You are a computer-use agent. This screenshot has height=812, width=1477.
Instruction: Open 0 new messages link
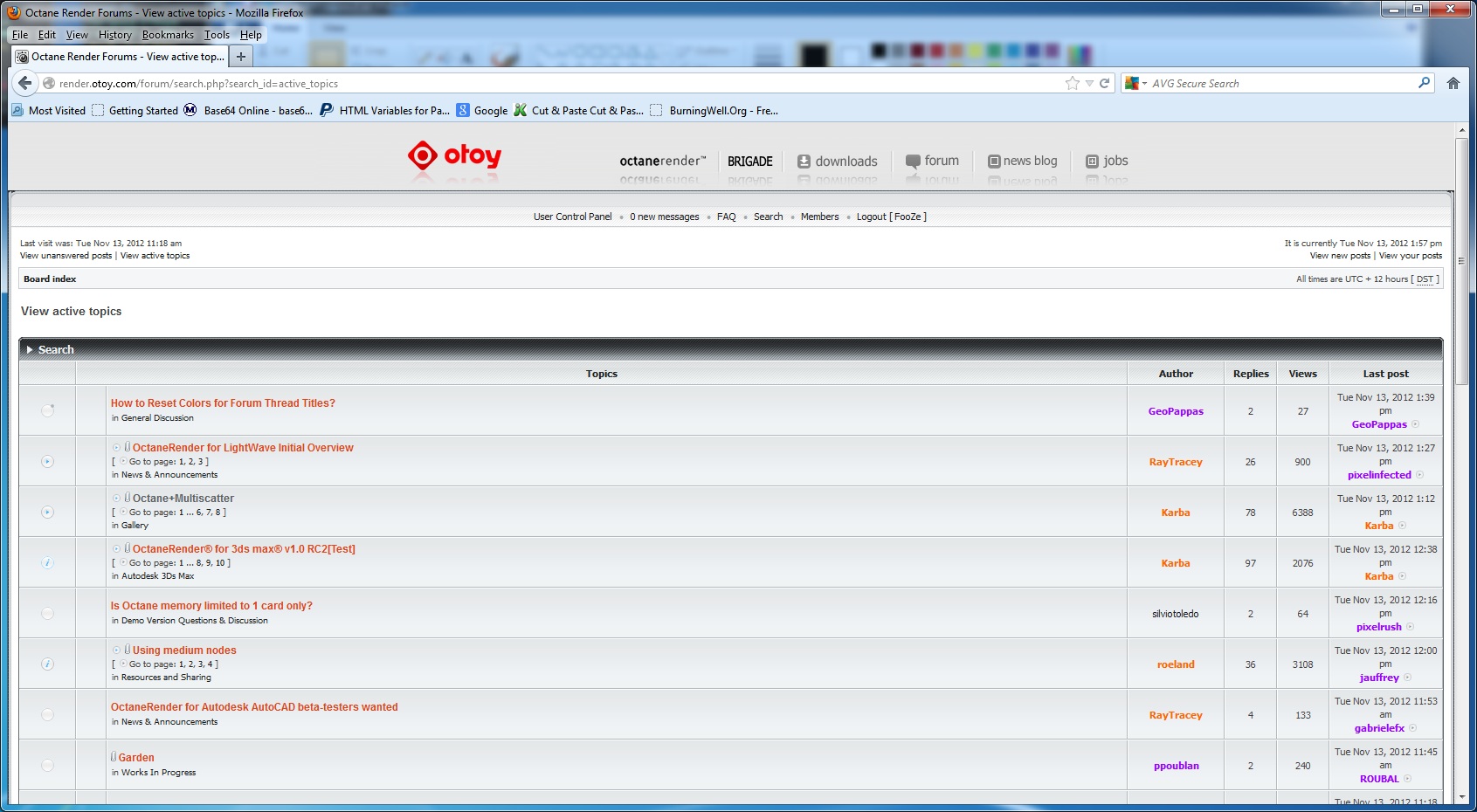coord(665,217)
